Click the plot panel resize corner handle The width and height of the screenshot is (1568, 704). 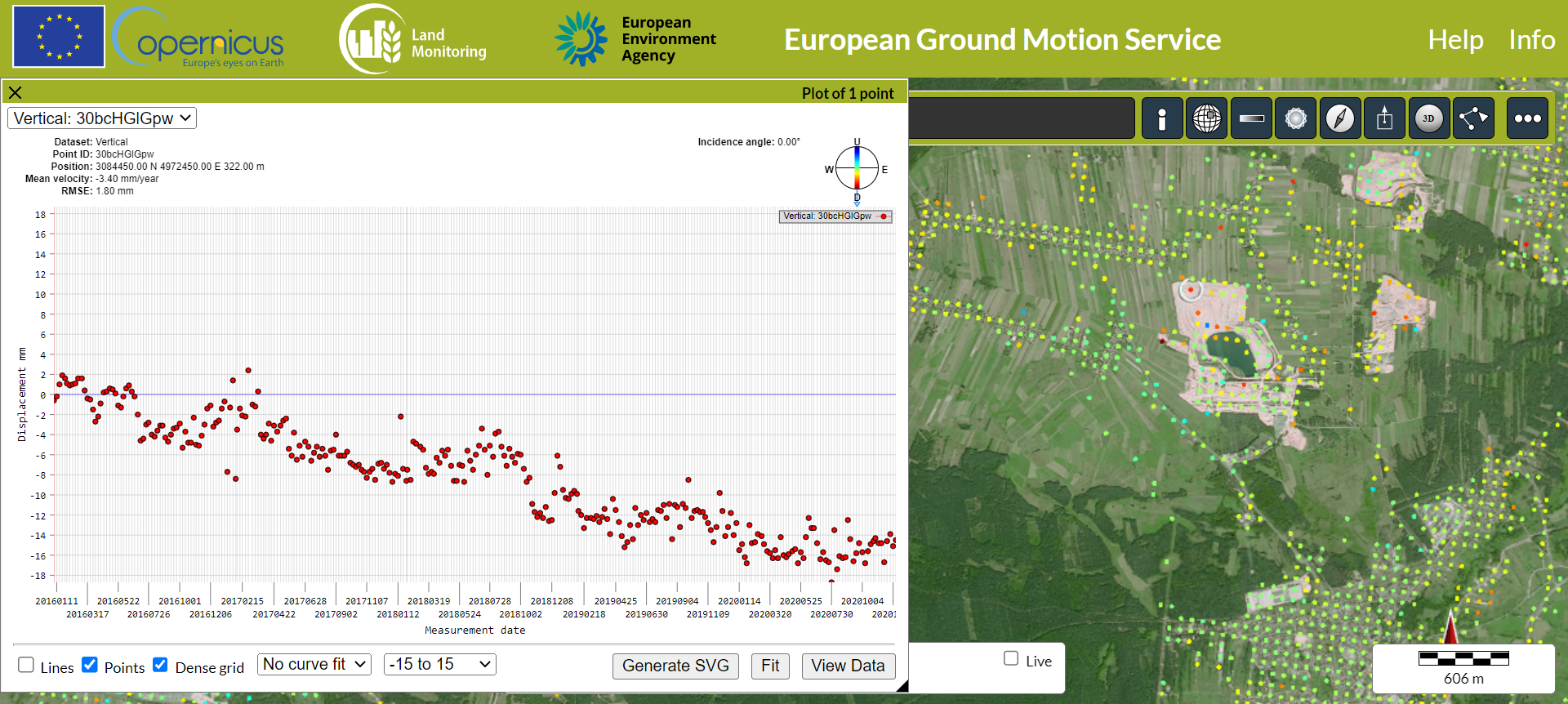click(902, 686)
